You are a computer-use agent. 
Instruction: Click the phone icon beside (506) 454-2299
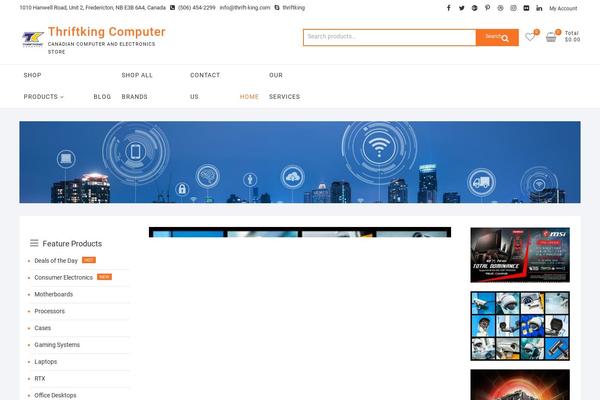(173, 8)
